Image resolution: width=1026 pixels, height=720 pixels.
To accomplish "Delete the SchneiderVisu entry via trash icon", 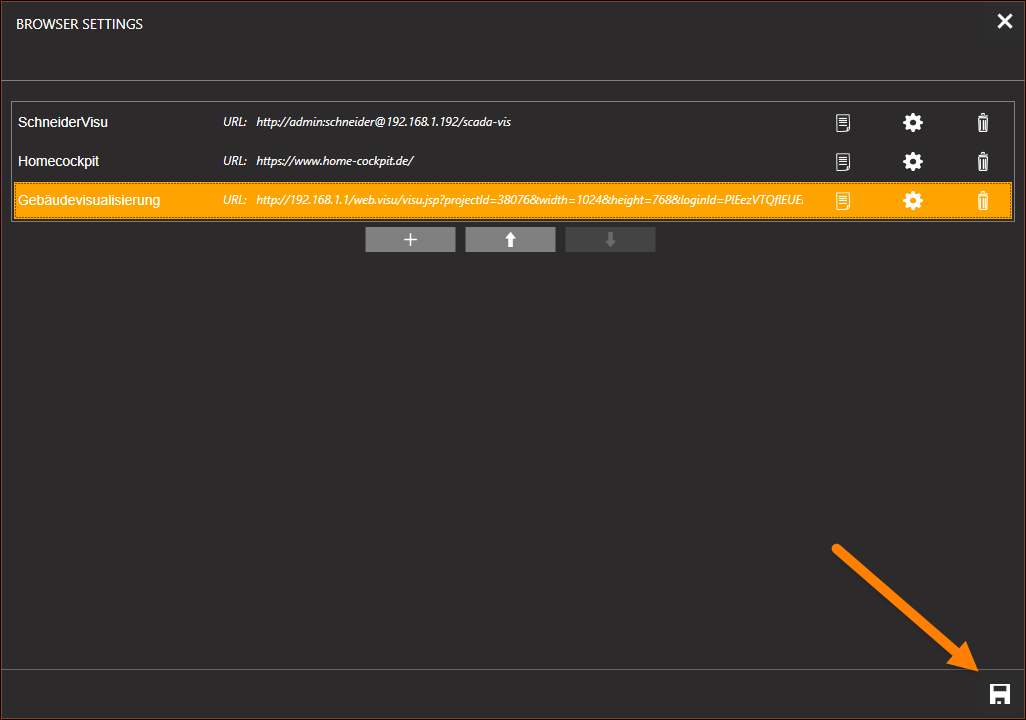I will click(982, 123).
